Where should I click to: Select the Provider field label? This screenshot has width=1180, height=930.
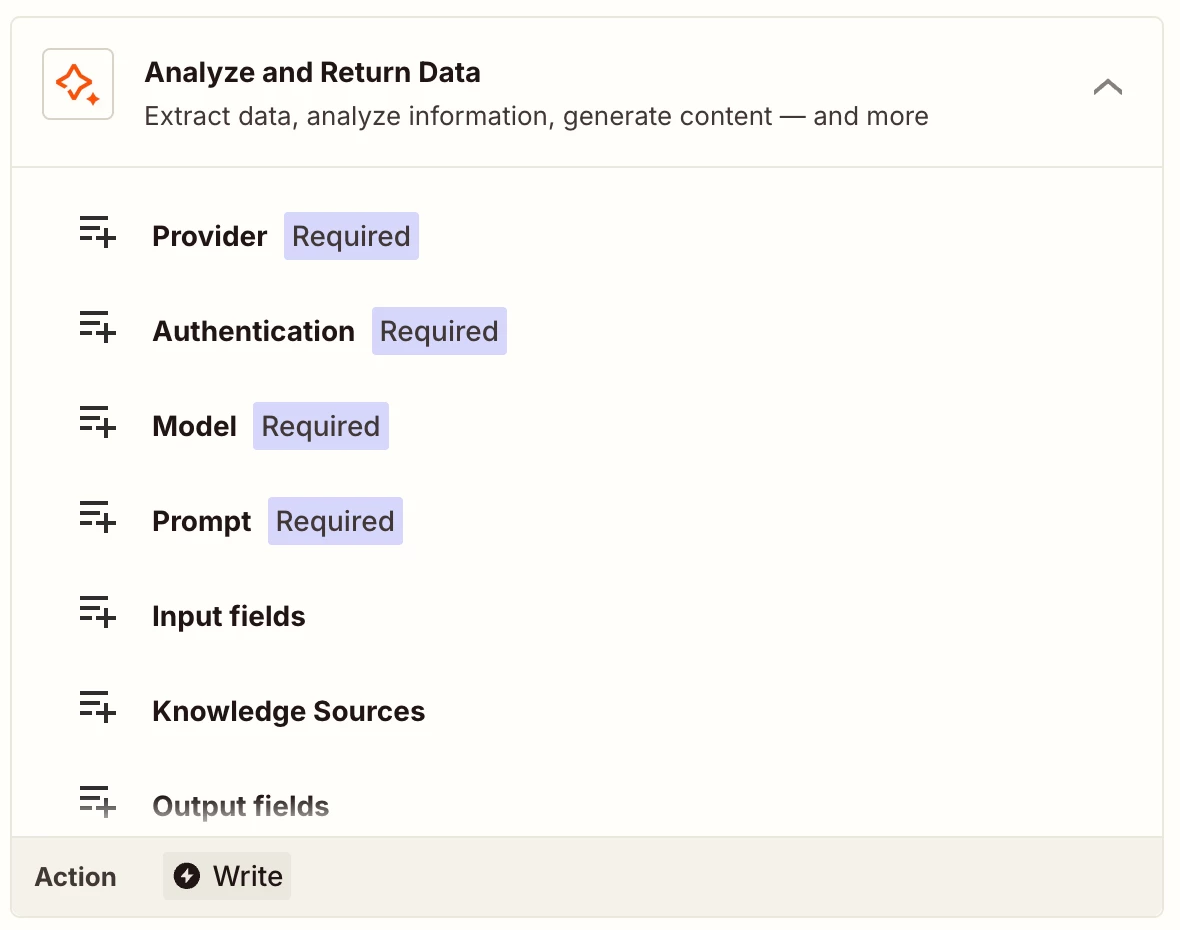coord(210,237)
